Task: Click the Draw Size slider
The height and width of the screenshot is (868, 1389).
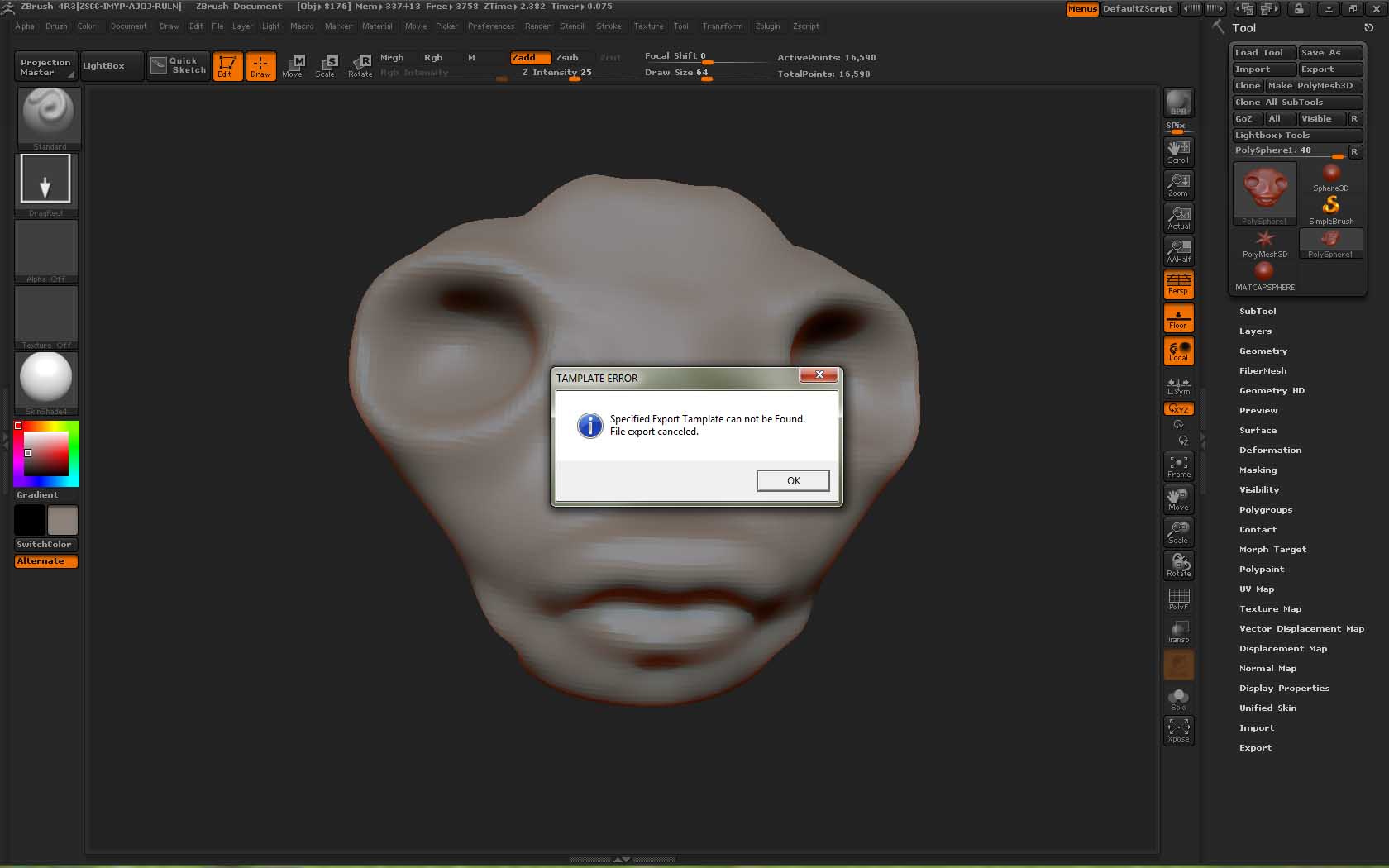Action: click(706, 74)
